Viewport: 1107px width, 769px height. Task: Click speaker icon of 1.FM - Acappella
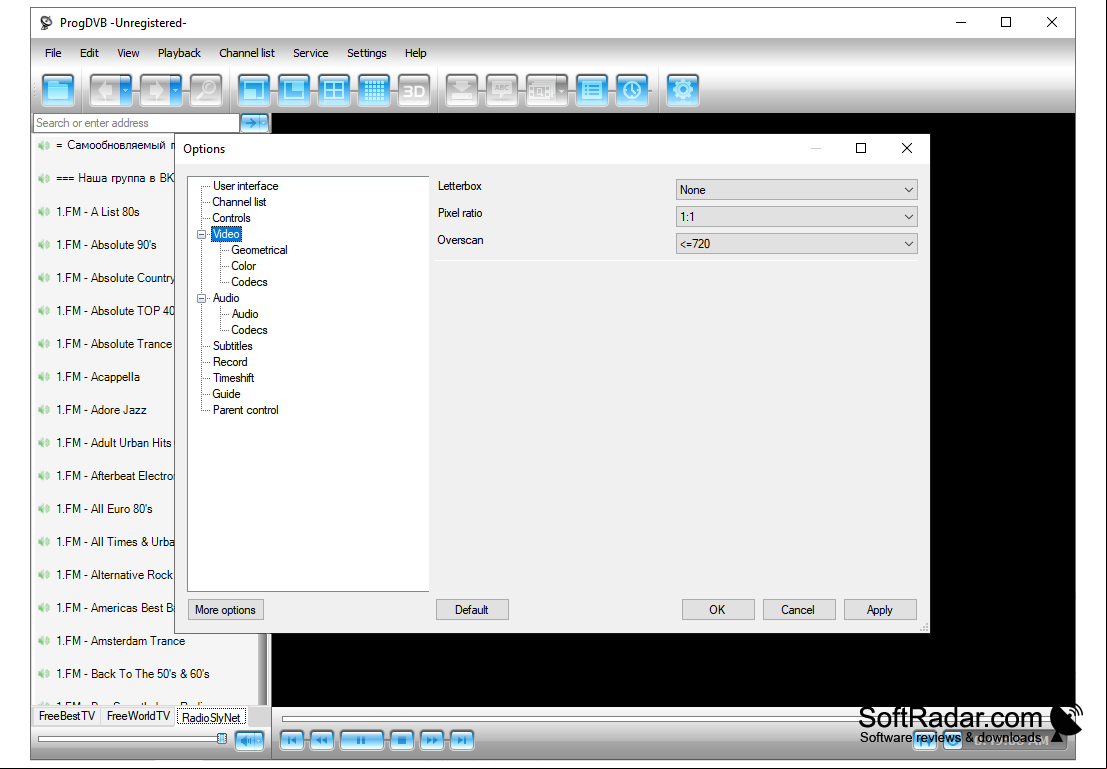pos(44,377)
